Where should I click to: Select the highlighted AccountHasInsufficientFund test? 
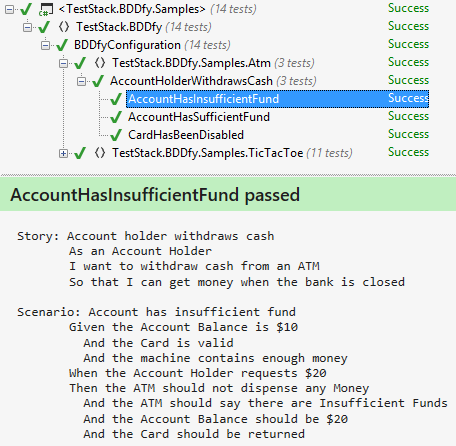[277, 99]
